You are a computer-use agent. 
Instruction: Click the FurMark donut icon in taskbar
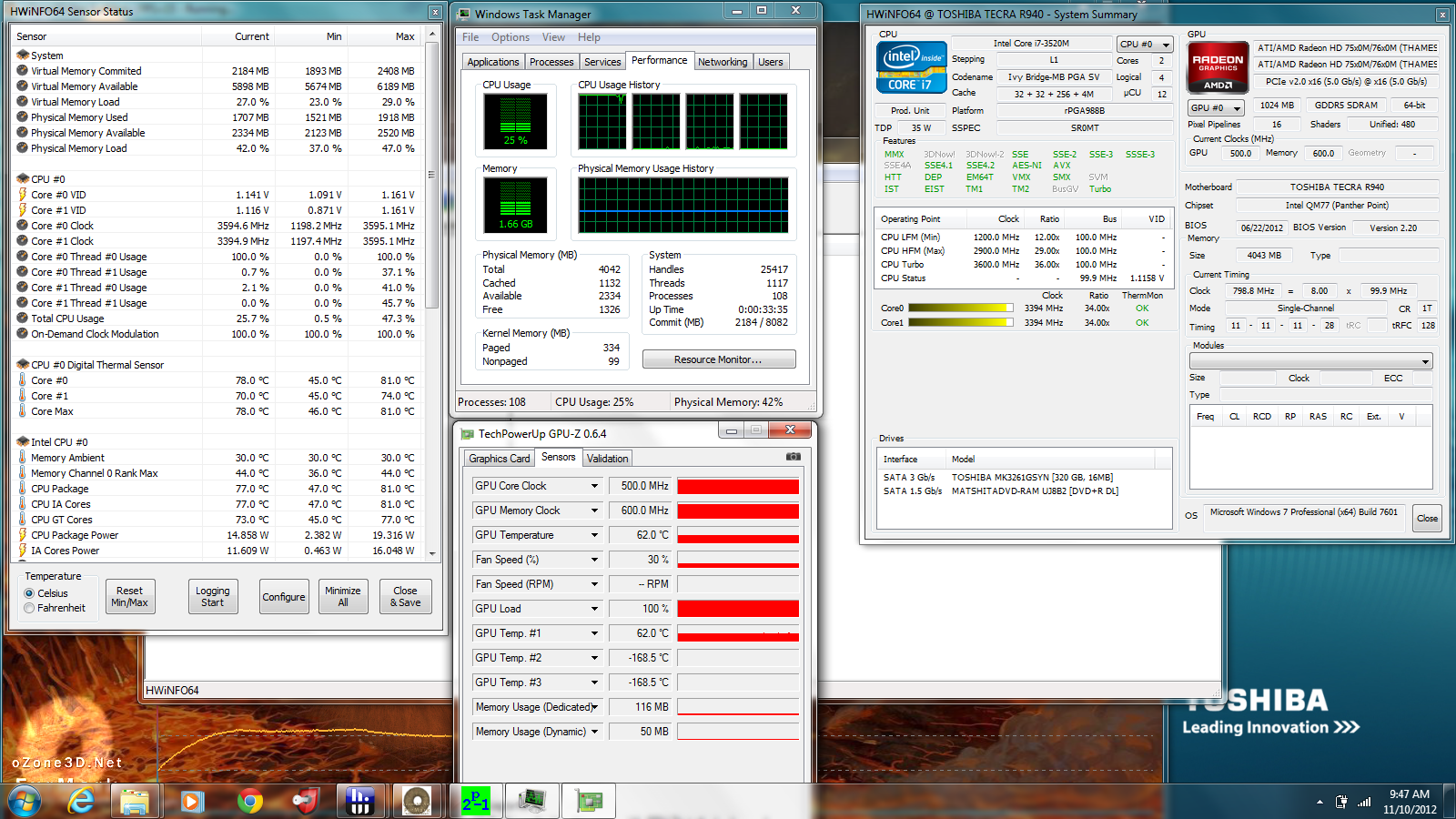pyautogui.click(x=417, y=801)
